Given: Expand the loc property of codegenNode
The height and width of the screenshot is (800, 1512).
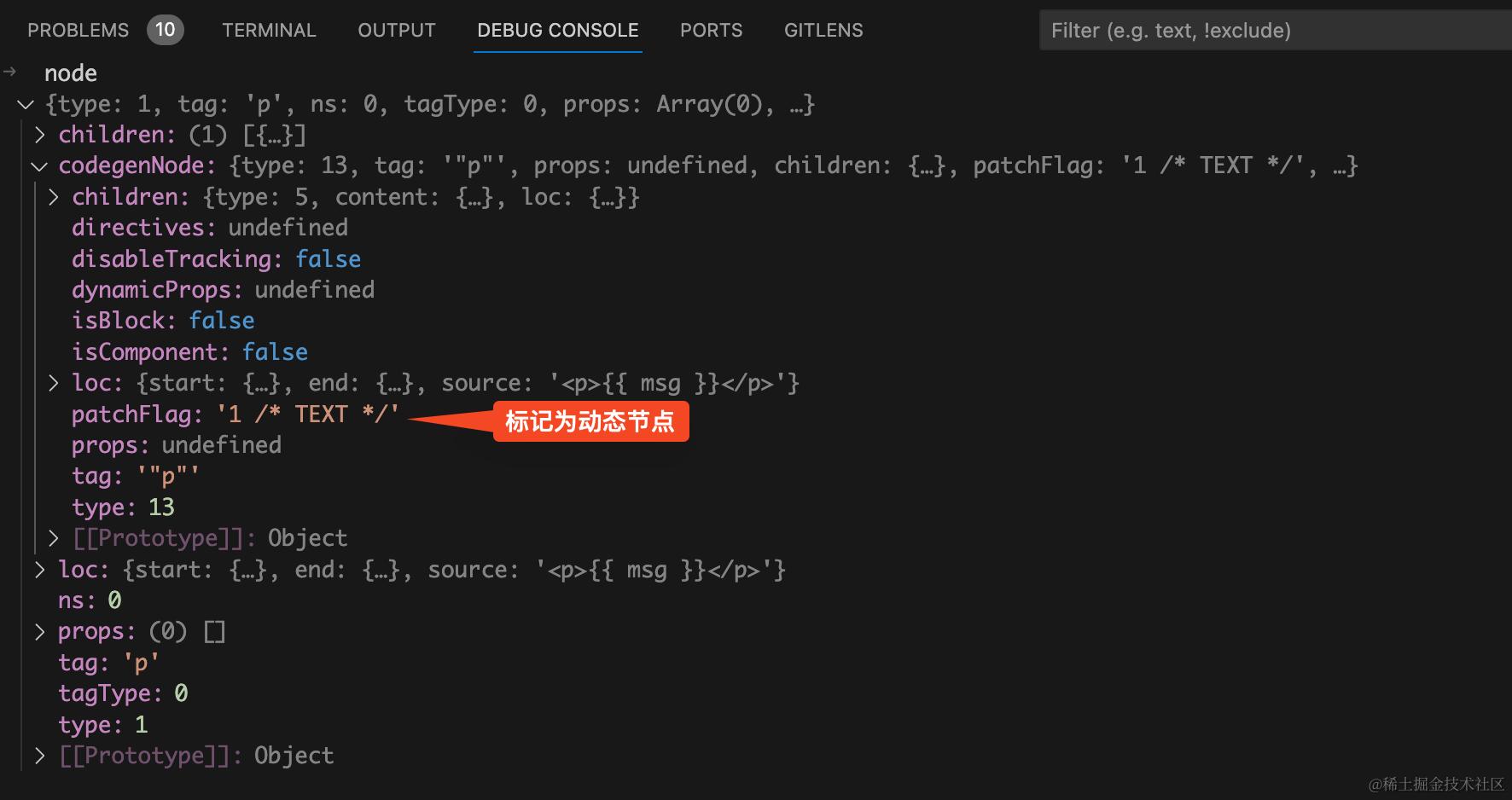Looking at the screenshot, I should 53,383.
